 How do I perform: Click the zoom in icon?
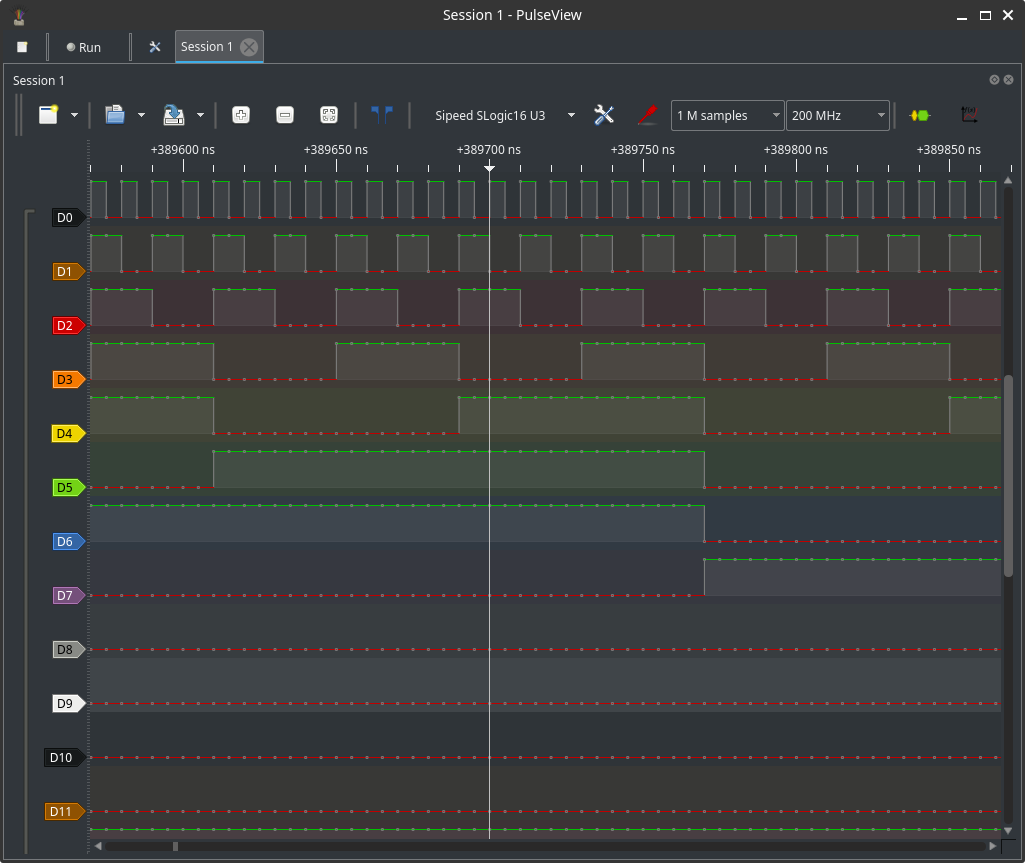coord(241,115)
